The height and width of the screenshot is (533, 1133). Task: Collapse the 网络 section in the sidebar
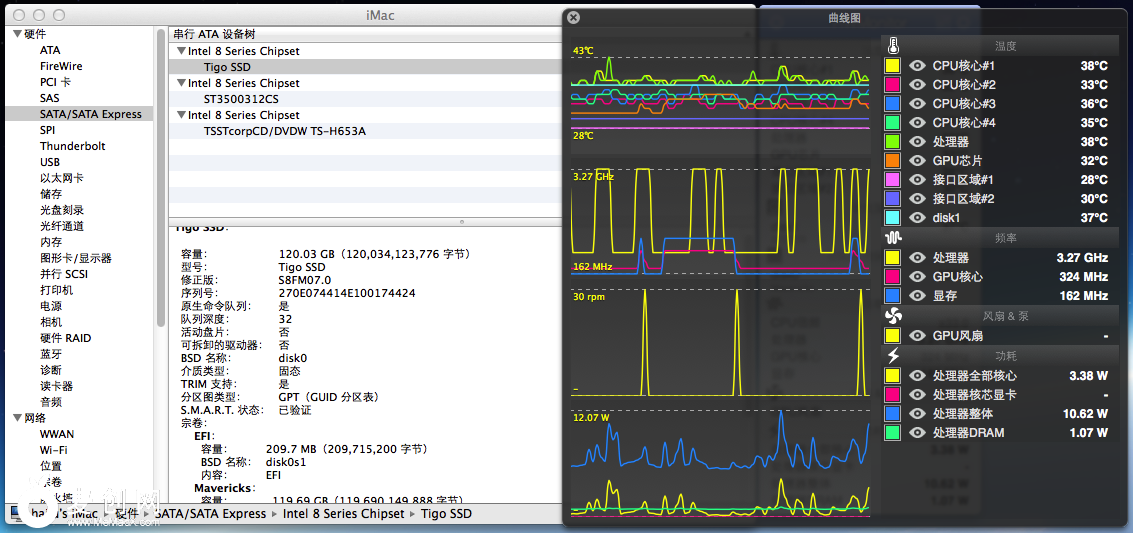17,418
